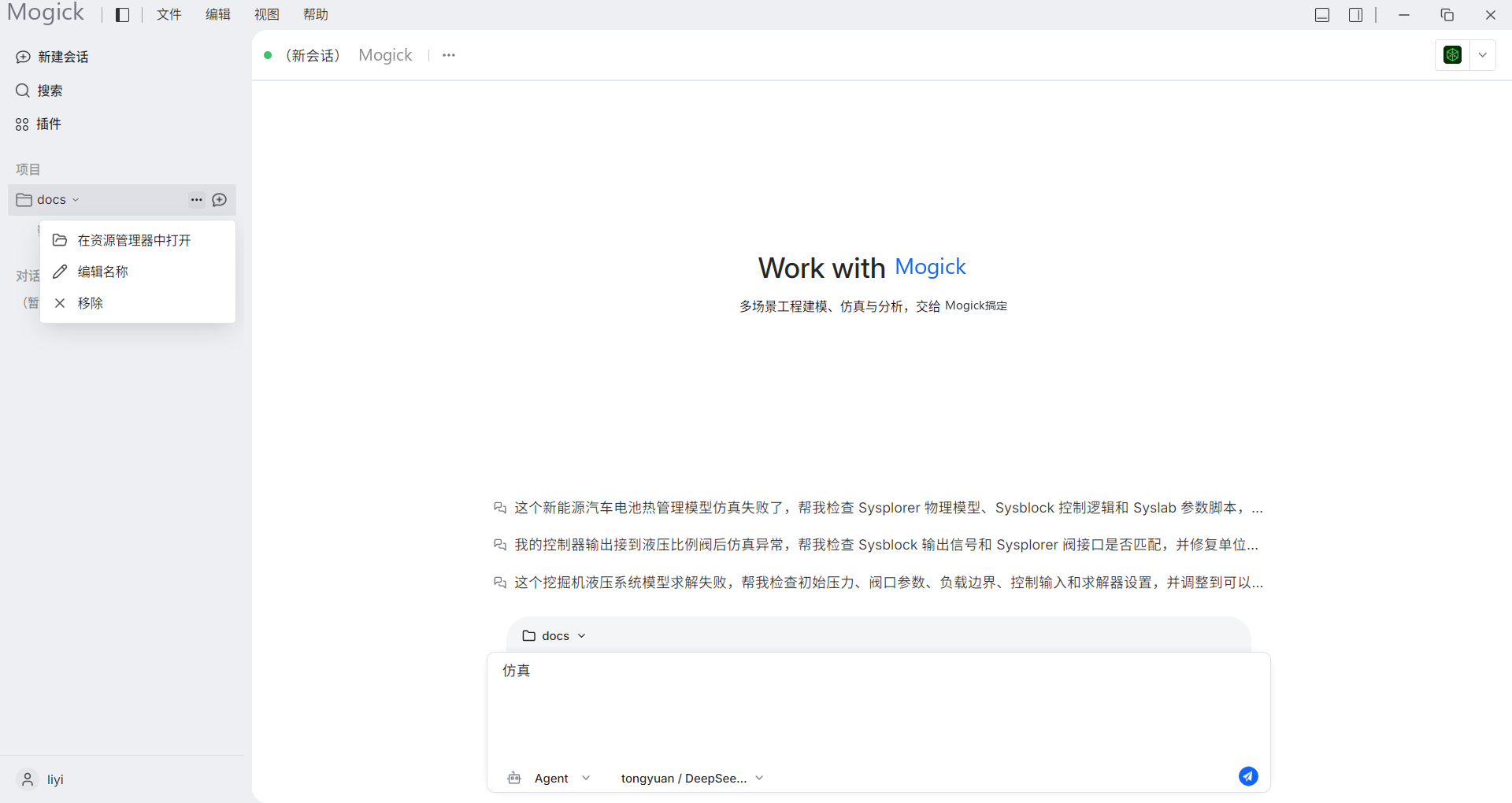The width and height of the screenshot is (1512, 803).
Task: Toggle the left sidebar panel icon
Action: pyautogui.click(x=122, y=15)
